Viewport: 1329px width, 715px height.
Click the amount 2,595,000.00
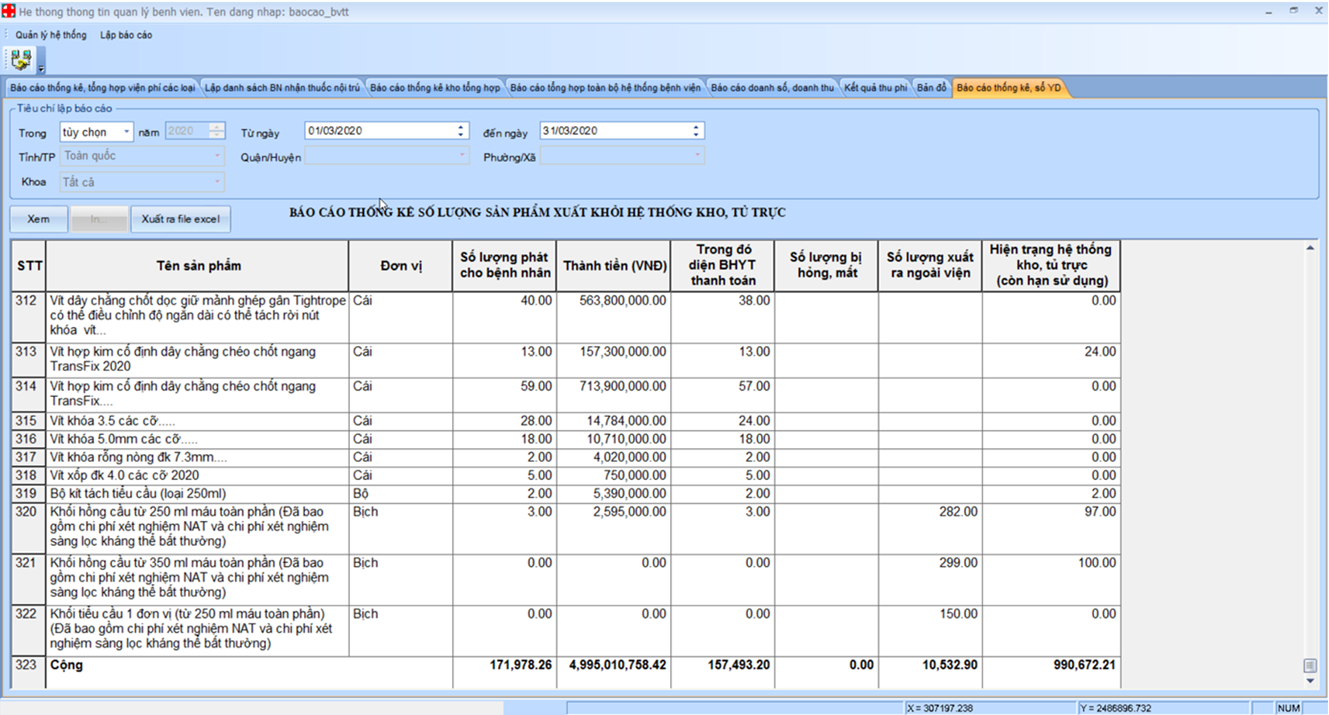pyautogui.click(x=630, y=511)
